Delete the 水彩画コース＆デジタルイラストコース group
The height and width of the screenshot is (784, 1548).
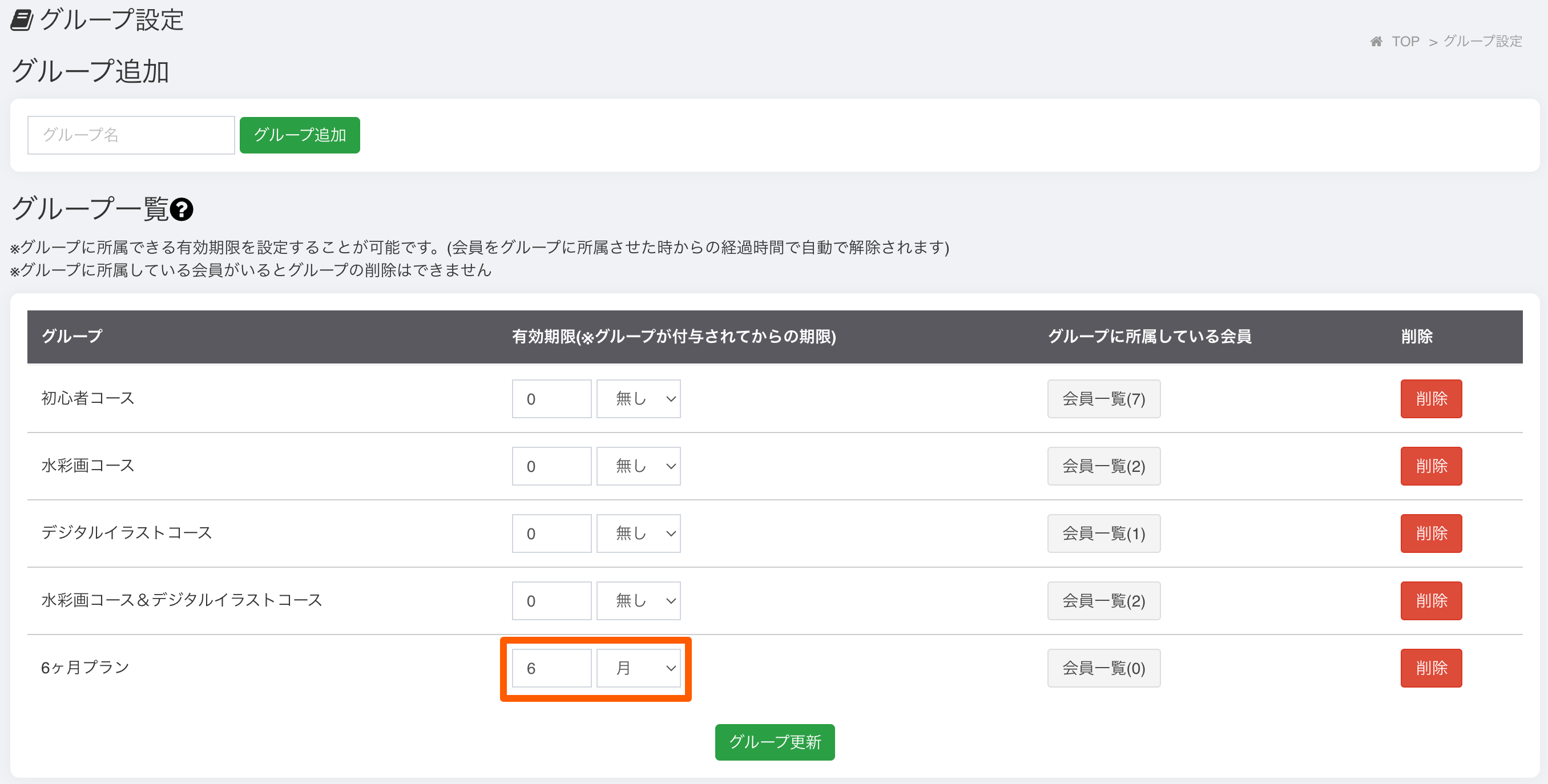(1432, 601)
